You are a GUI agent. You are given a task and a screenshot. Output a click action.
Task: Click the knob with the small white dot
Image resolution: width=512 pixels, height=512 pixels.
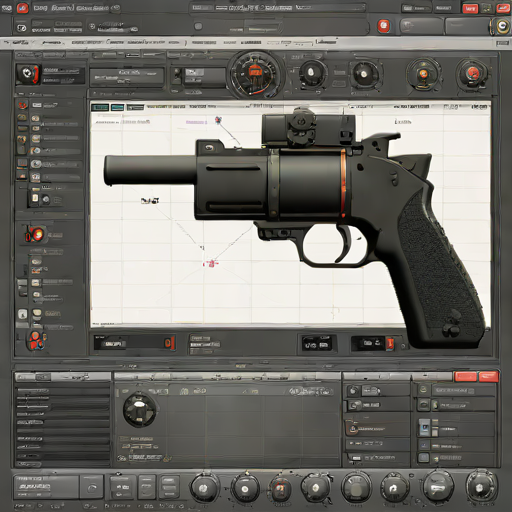click(x=364, y=74)
